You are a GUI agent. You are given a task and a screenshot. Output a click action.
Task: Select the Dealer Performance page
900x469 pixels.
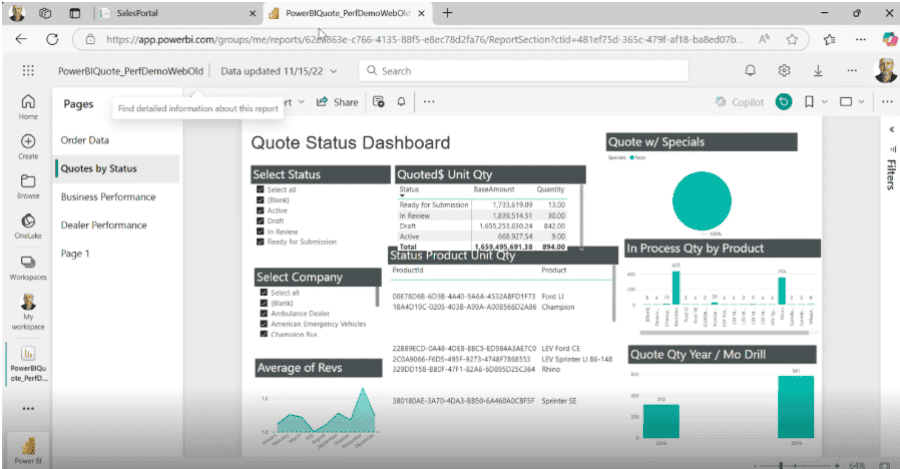(x=104, y=225)
